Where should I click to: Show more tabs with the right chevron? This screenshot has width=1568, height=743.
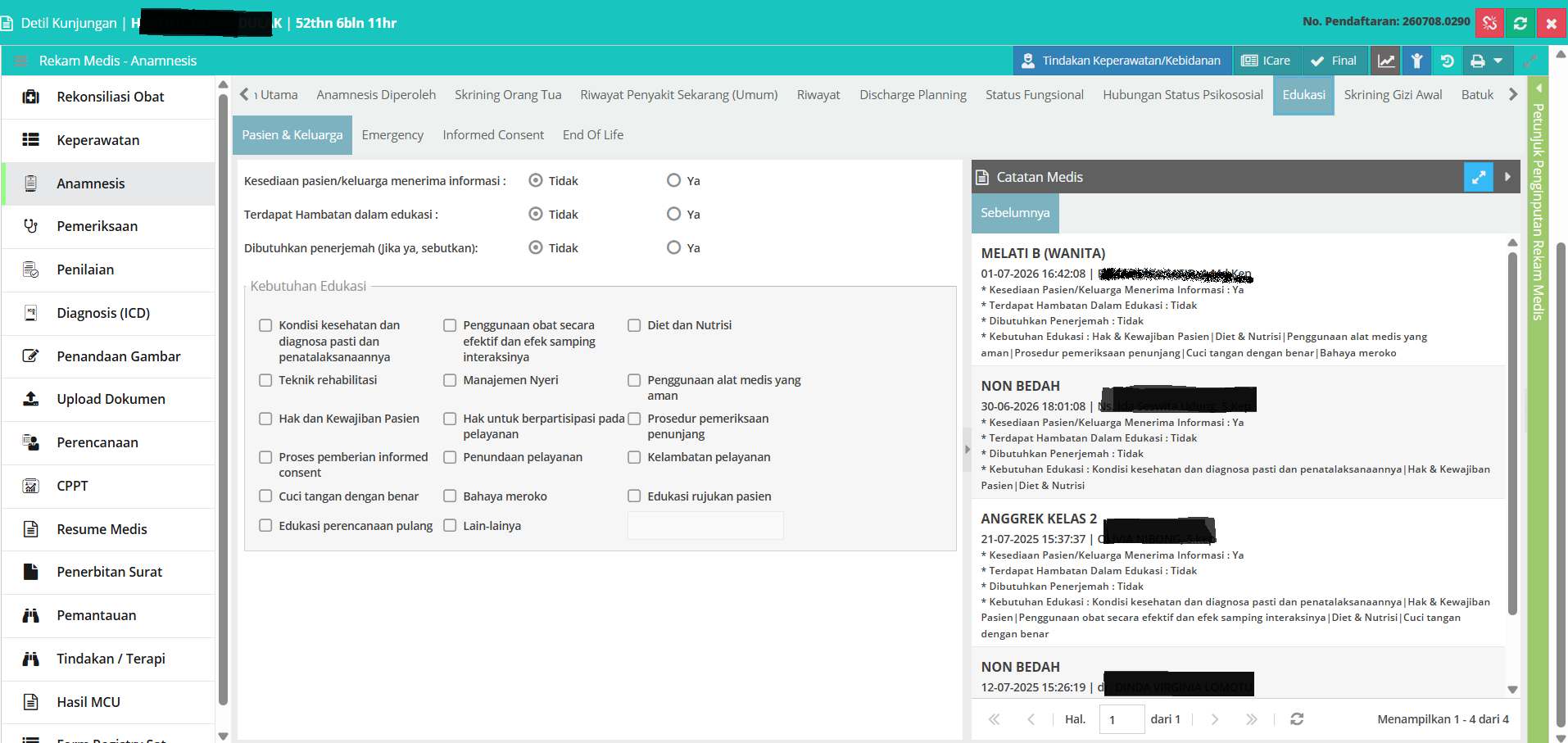coord(1513,95)
